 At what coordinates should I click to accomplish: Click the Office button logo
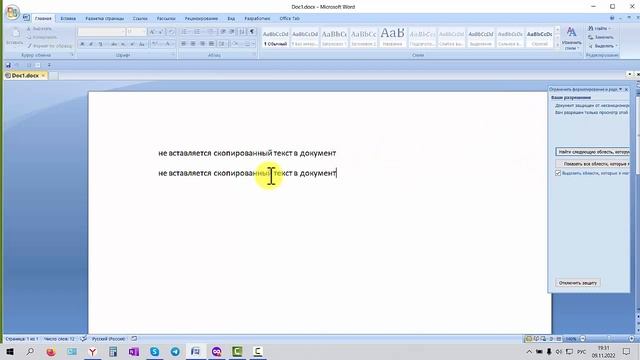pos(12,13)
